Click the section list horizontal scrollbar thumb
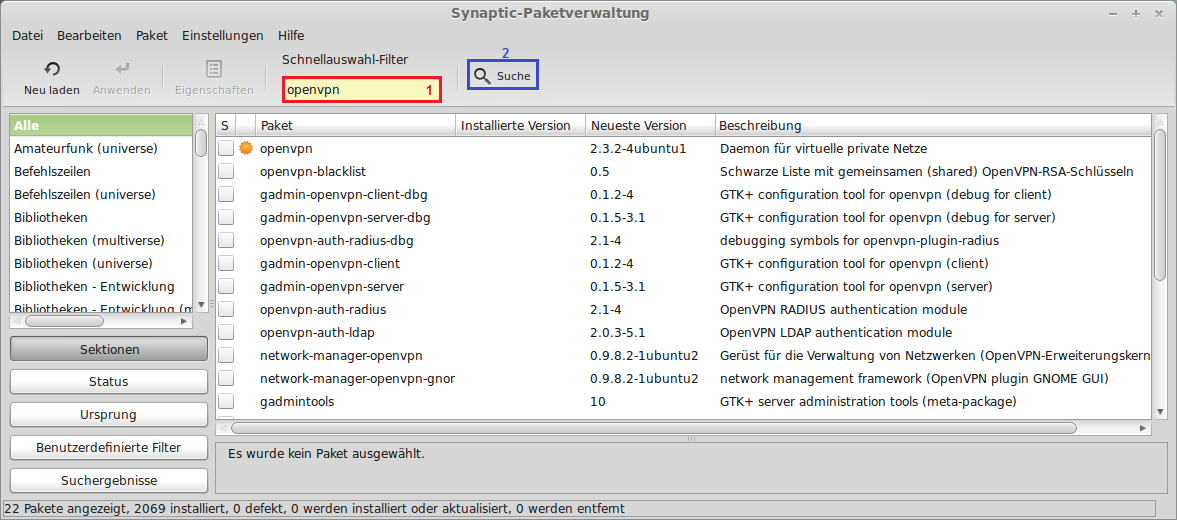Screen dimensions: 1177x520 (64, 320)
